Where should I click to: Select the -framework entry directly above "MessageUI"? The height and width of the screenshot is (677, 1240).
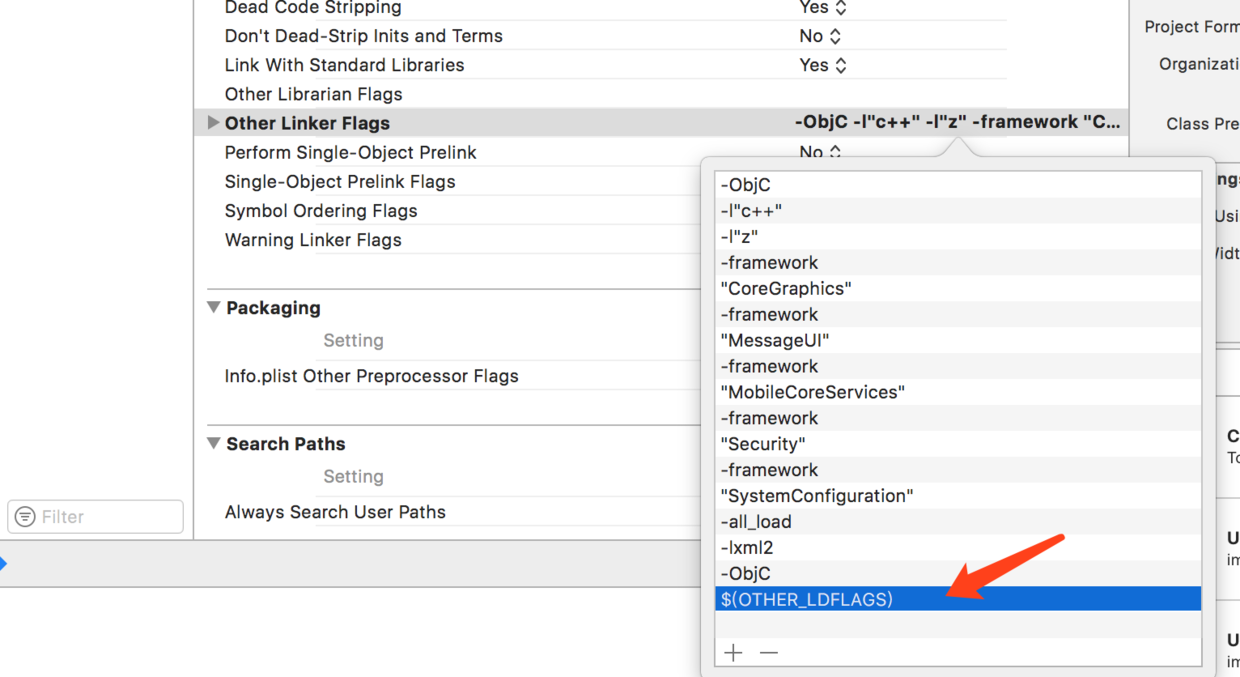tap(959, 314)
